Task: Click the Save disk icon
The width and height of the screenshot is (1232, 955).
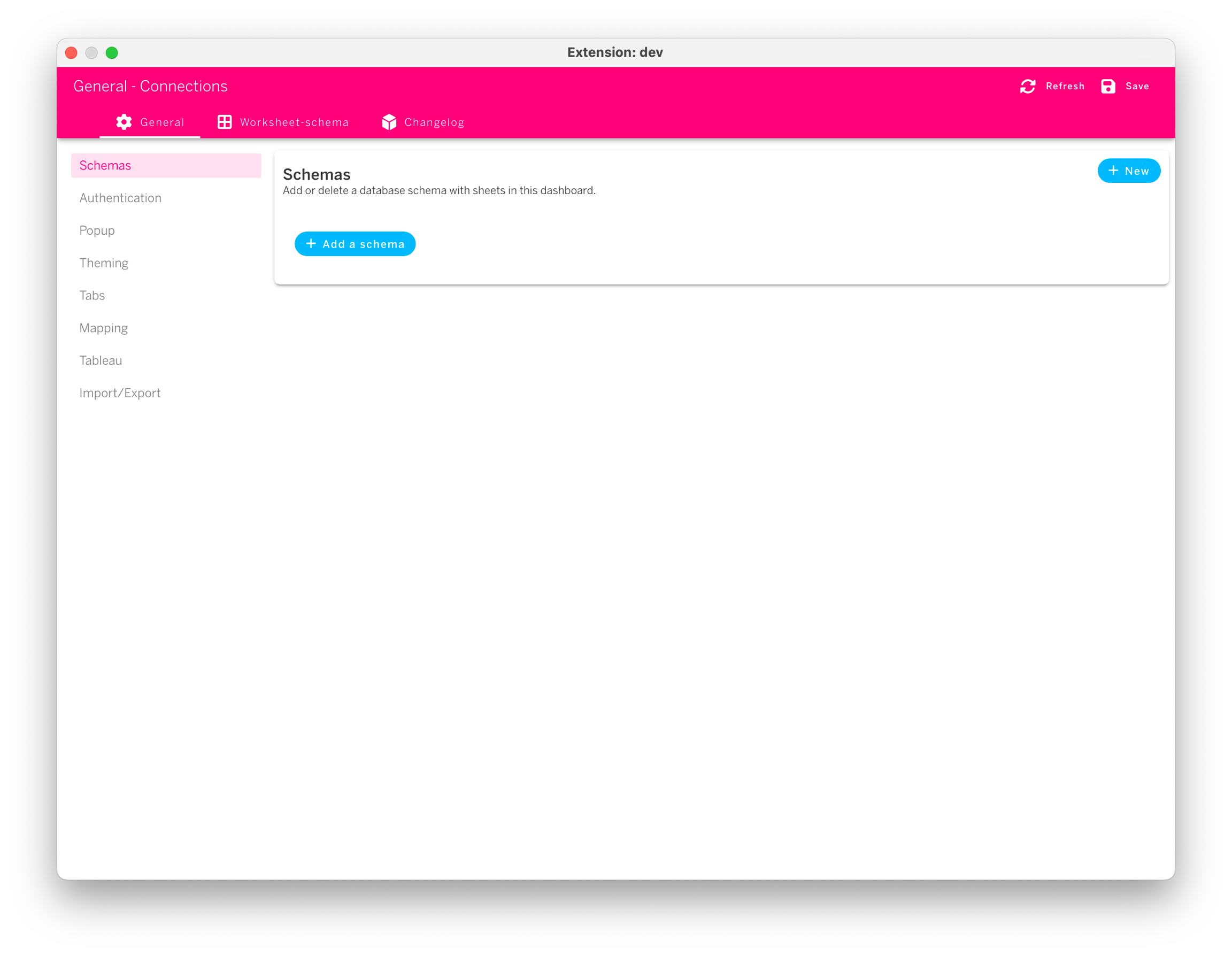Action: pos(1108,86)
